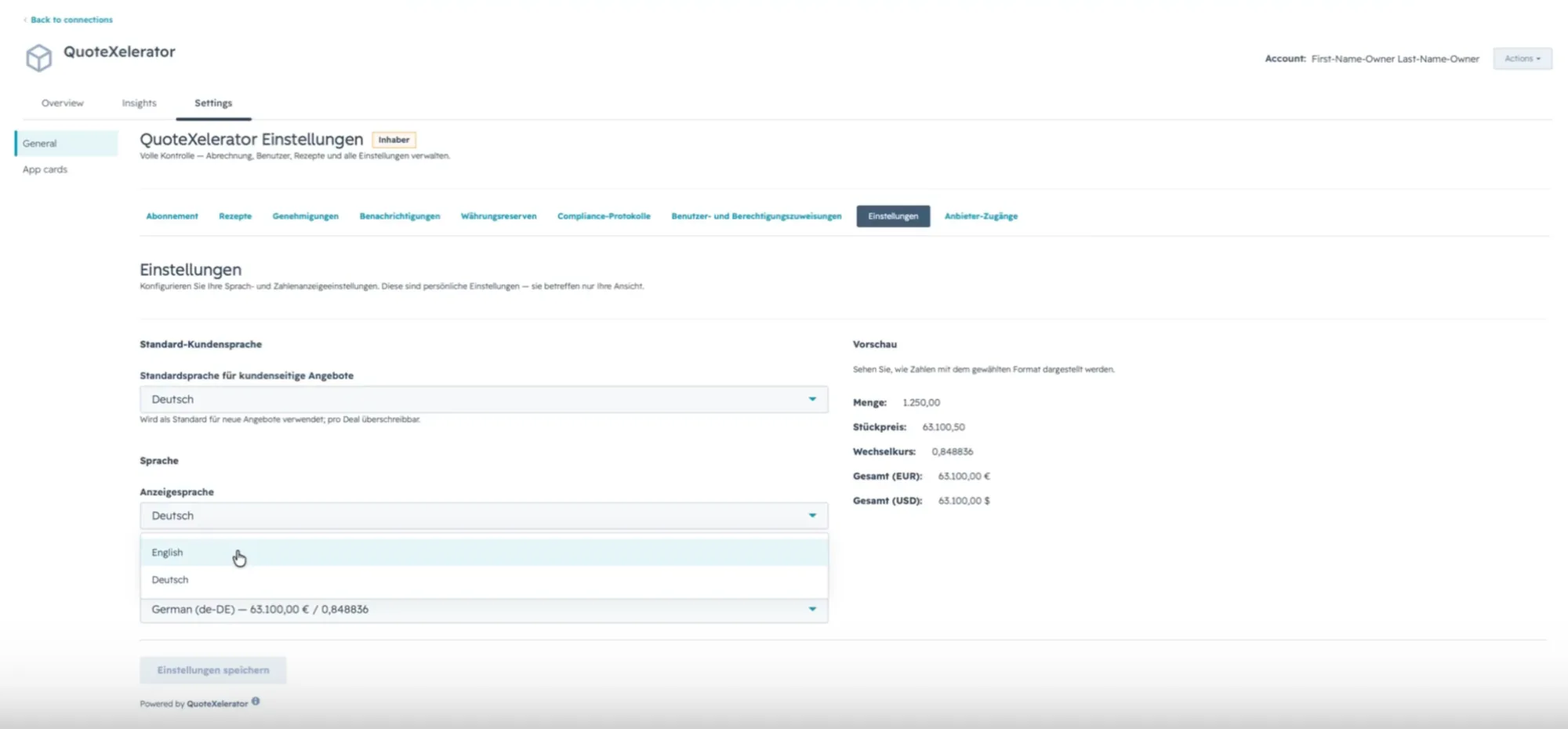Image resolution: width=1568 pixels, height=729 pixels.
Task: Click the Stückpreis preview value 63.100,50
Action: pos(943,427)
